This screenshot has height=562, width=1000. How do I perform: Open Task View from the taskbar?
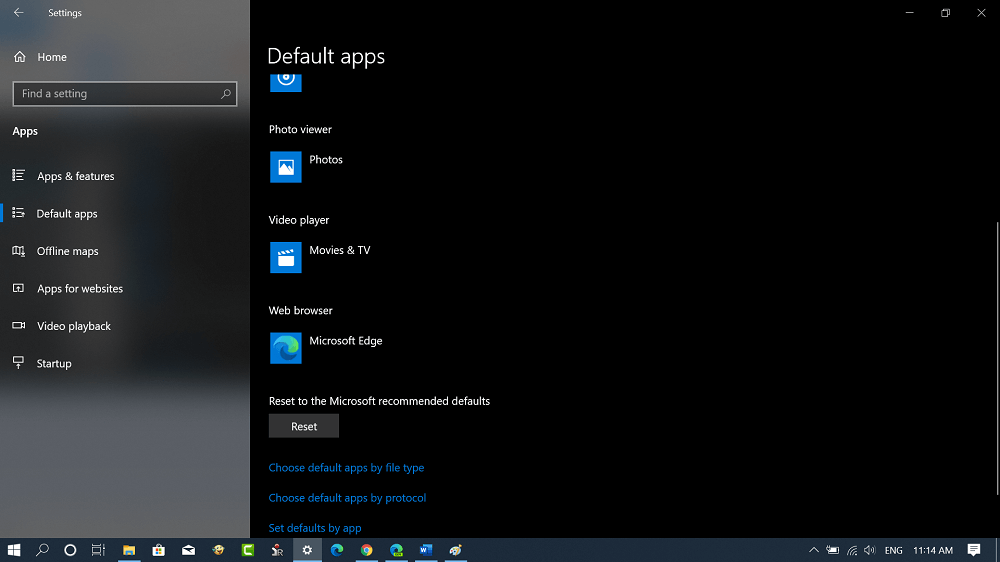(98, 550)
